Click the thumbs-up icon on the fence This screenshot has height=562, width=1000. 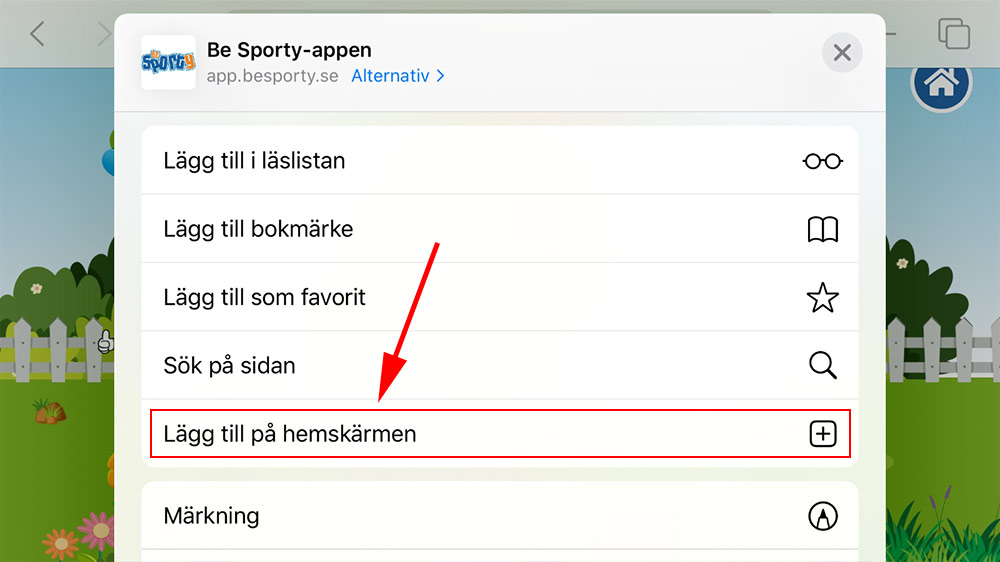pos(104,343)
